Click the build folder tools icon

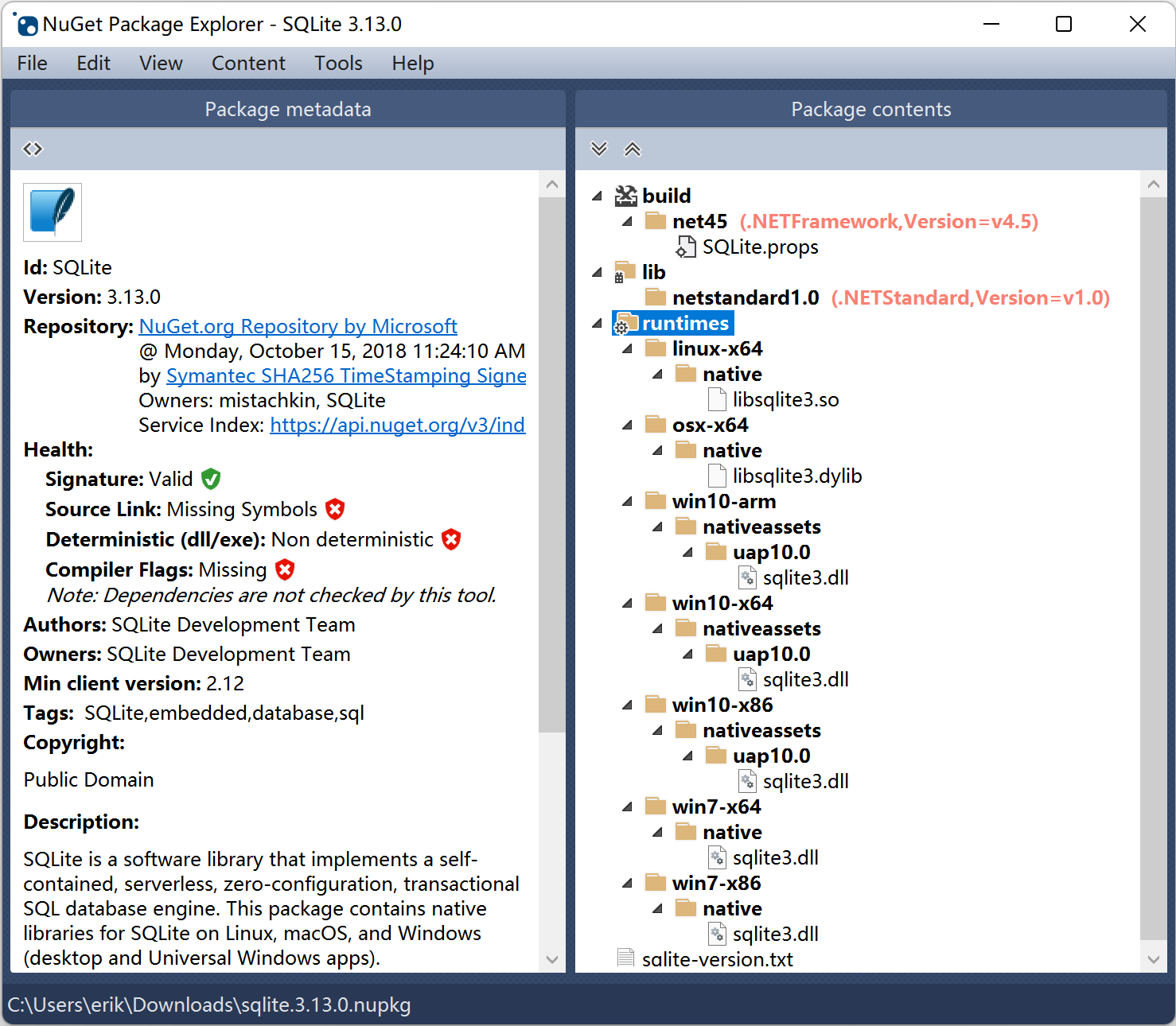click(626, 196)
